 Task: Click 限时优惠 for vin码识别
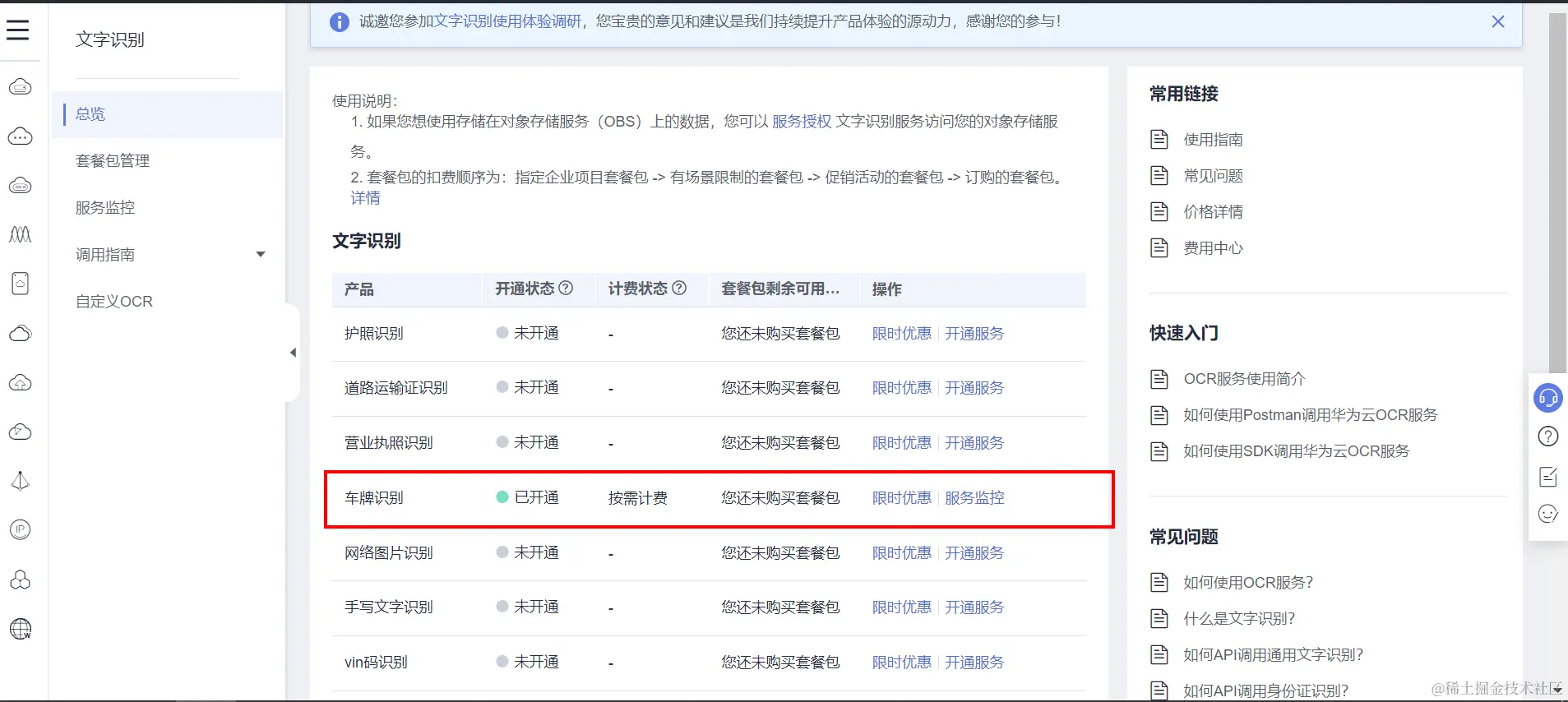tap(902, 663)
